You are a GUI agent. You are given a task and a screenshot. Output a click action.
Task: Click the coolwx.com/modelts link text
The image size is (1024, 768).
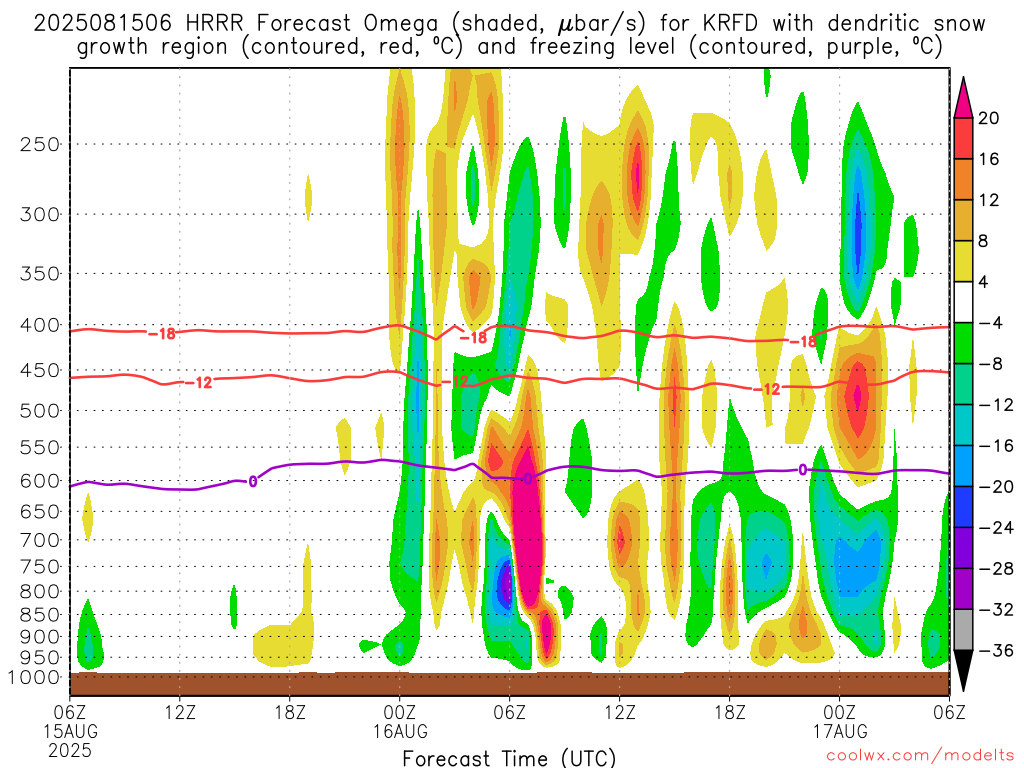point(920,756)
